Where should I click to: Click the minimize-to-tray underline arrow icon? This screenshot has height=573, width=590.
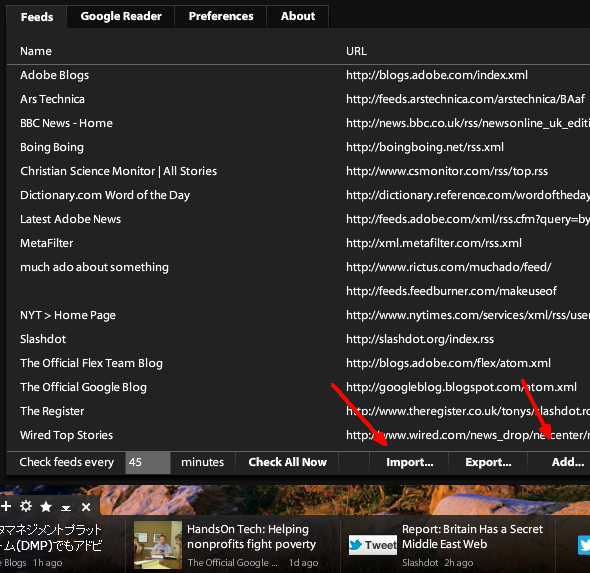pyautogui.click(x=66, y=508)
